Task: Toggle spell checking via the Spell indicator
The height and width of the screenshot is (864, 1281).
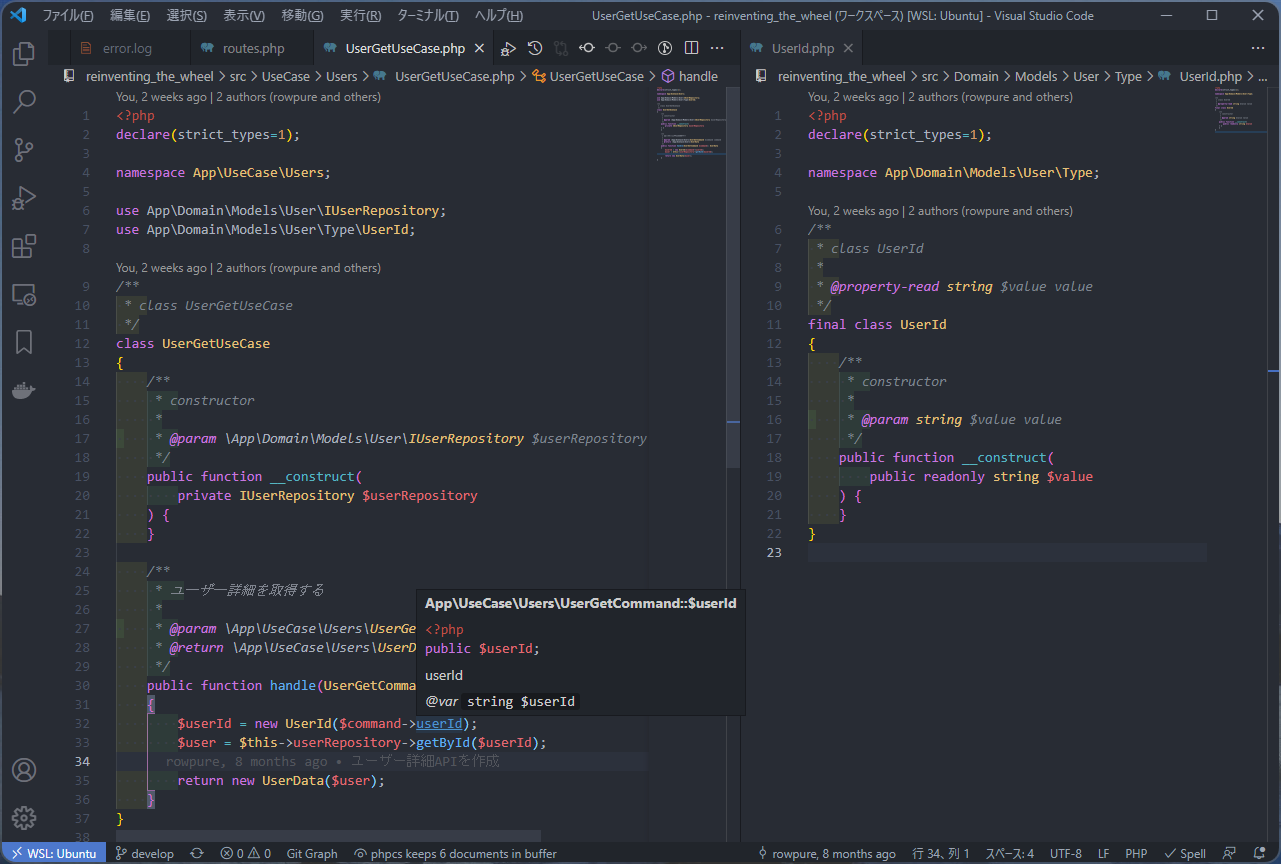Action: tap(1185, 853)
